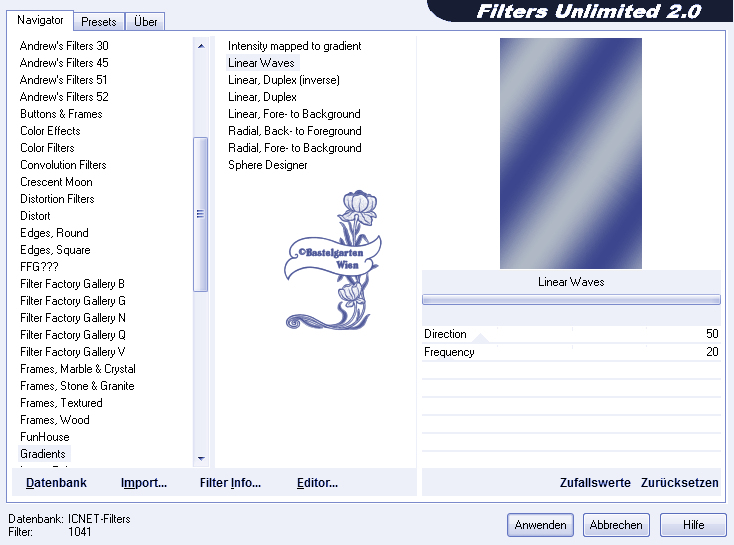Select FunHouse category
Screen dimensions: 734x545
[44, 437]
